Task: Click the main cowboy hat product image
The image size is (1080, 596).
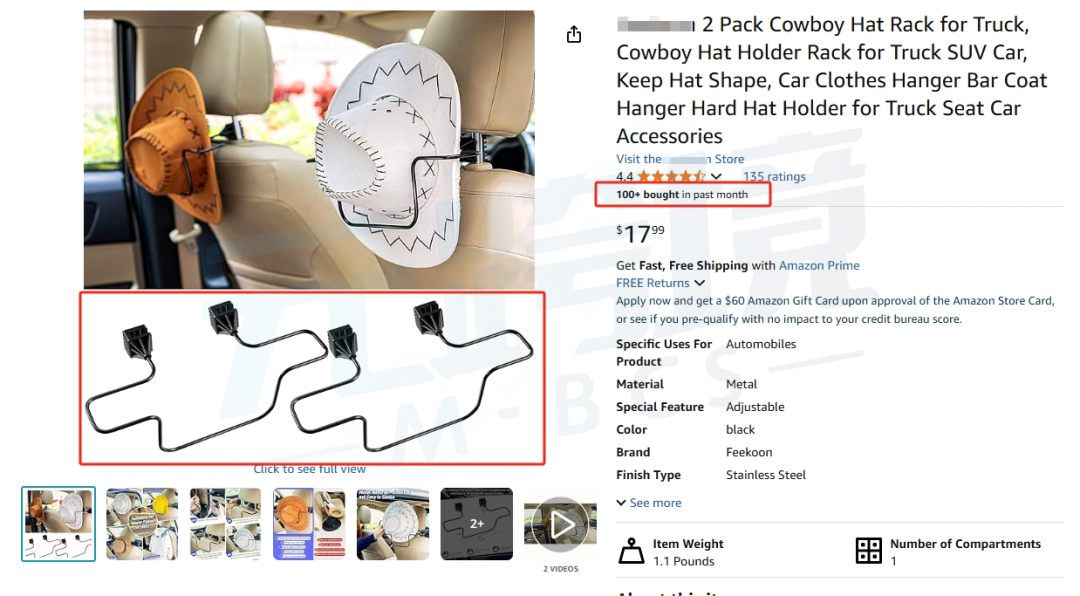Action: coord(309,150)
